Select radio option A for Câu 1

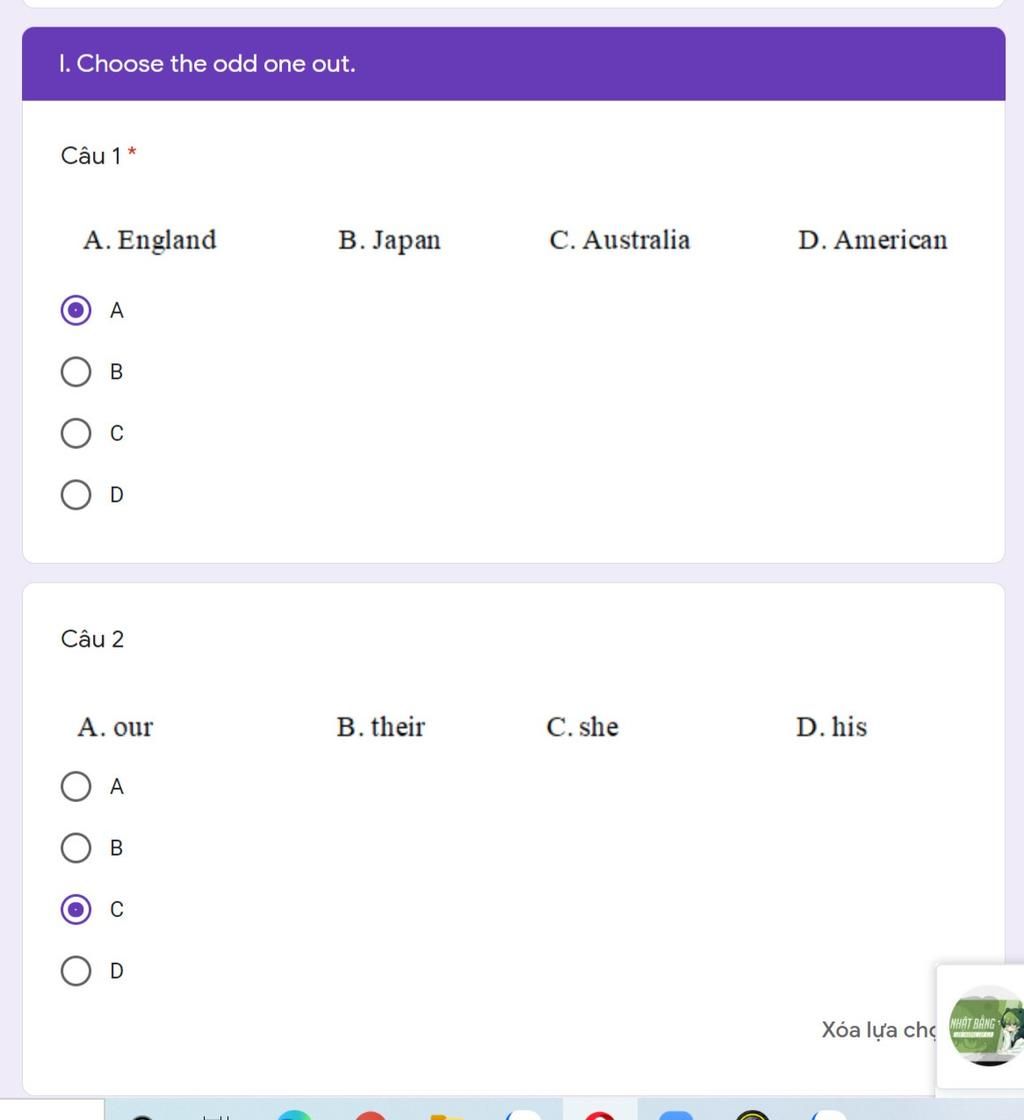[x=76, y=310]
